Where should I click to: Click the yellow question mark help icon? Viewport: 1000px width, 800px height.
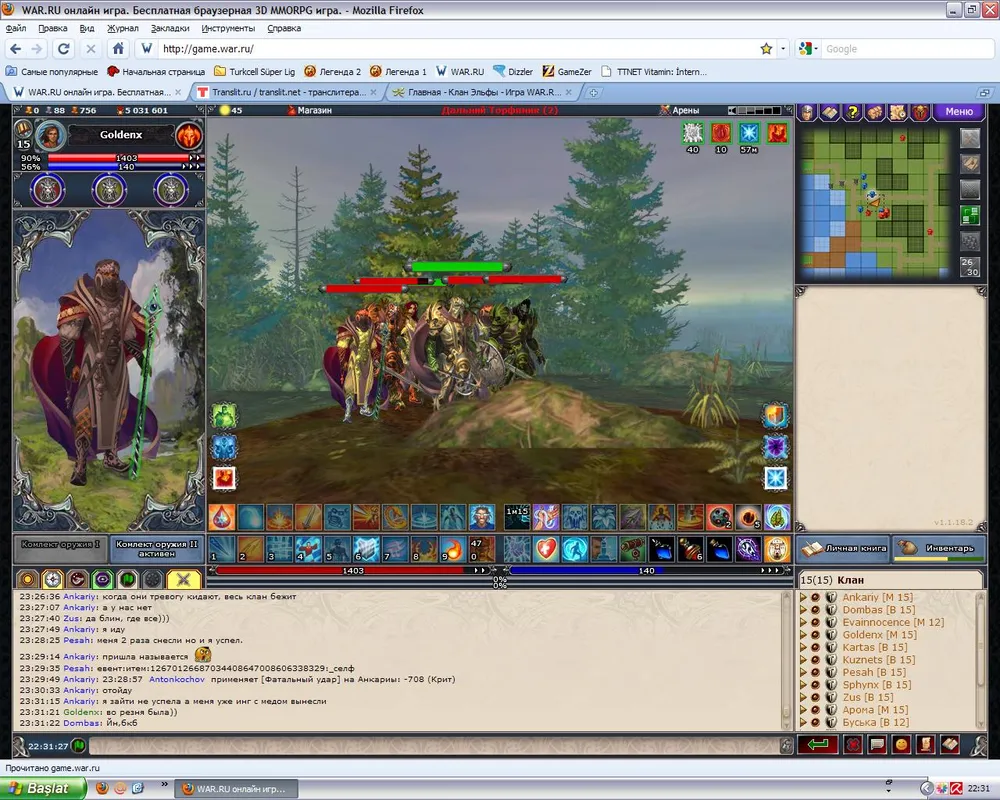click(852, 112)
